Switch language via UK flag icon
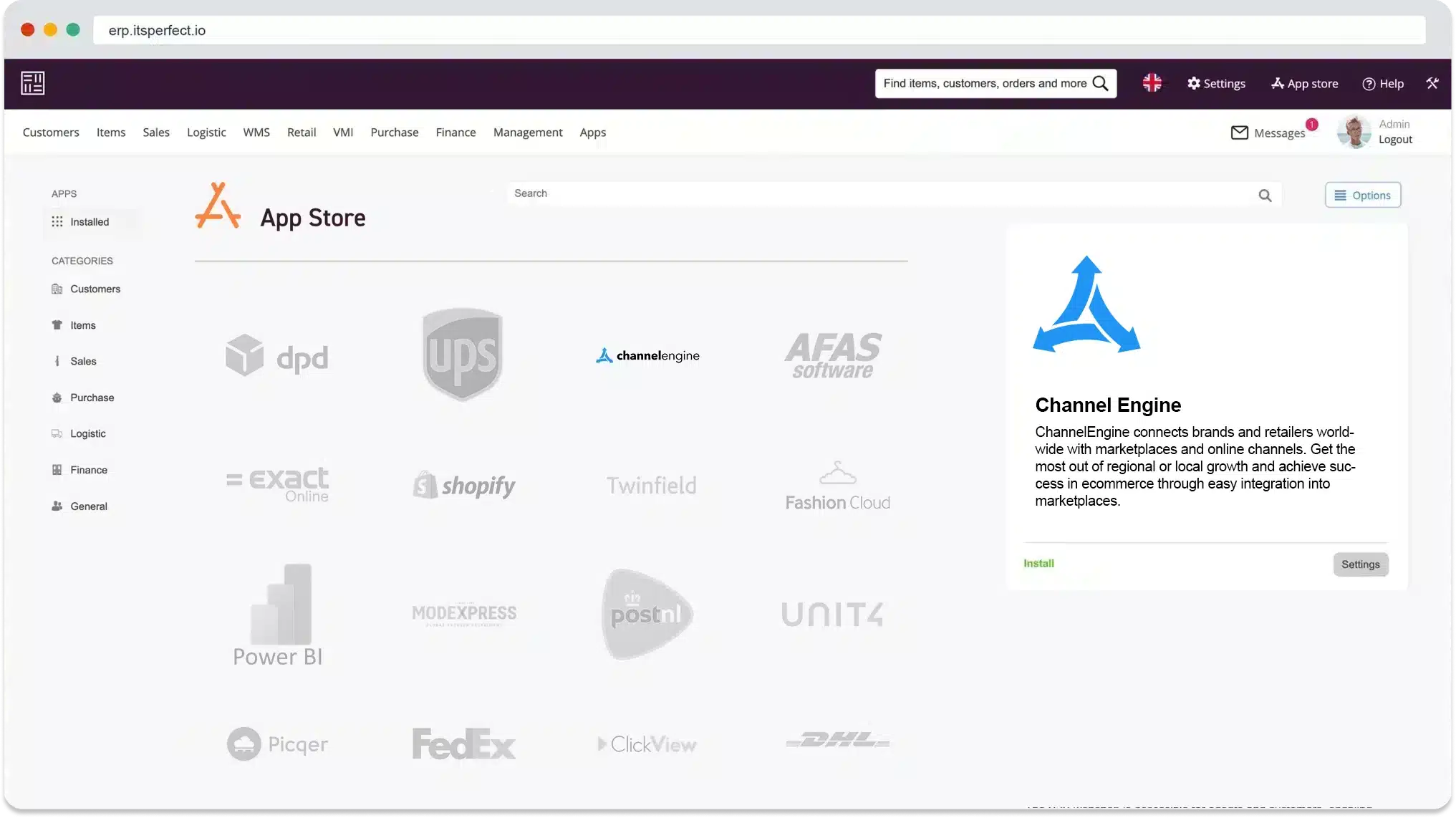Image resolution: width=1456 pixels, height=818 pixels. [x=1152, y=83]
